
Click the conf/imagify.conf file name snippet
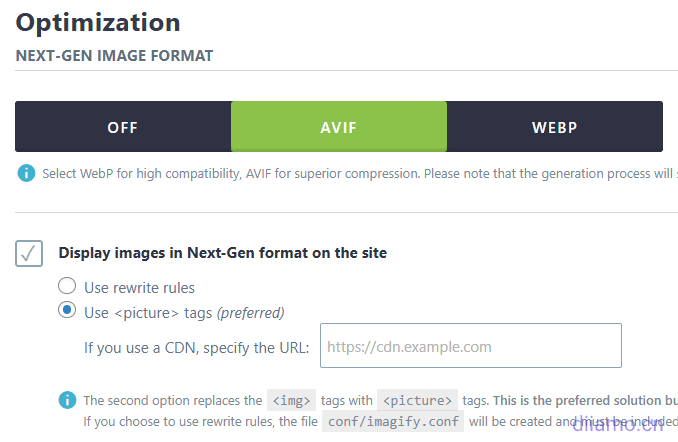(x=392, y=421)
